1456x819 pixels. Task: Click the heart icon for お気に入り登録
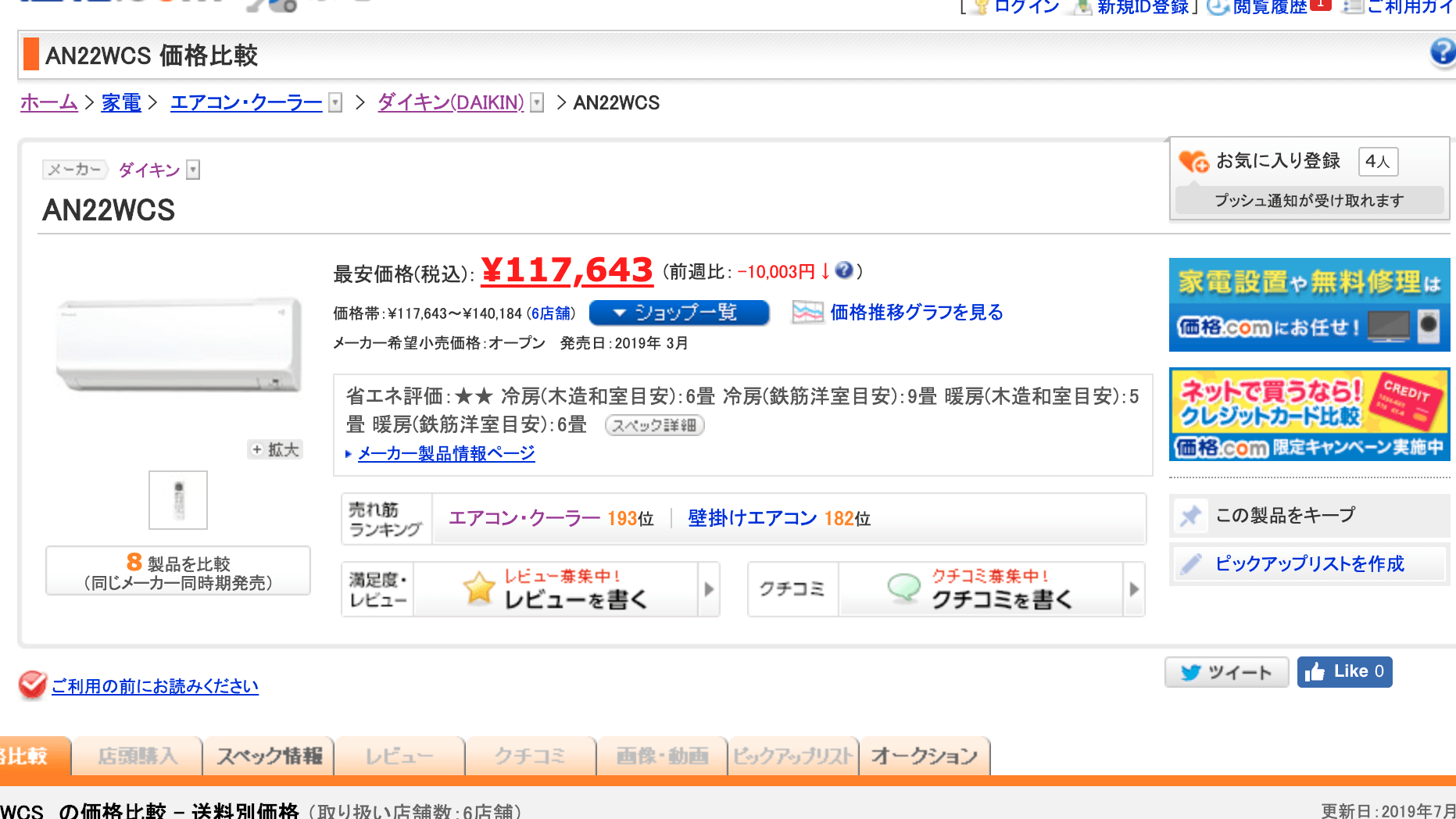click(x=1190, y=160)
